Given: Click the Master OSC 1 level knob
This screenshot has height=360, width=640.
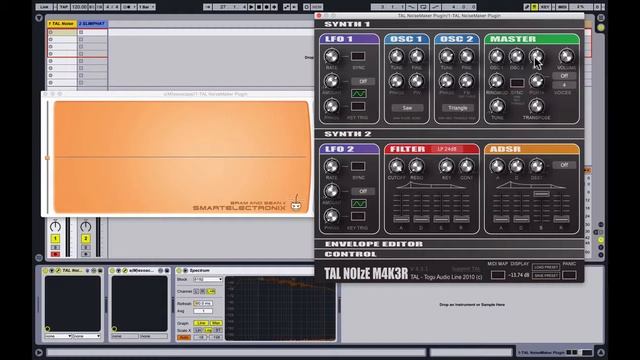Looking at the screenshot, I should point(496,56).
